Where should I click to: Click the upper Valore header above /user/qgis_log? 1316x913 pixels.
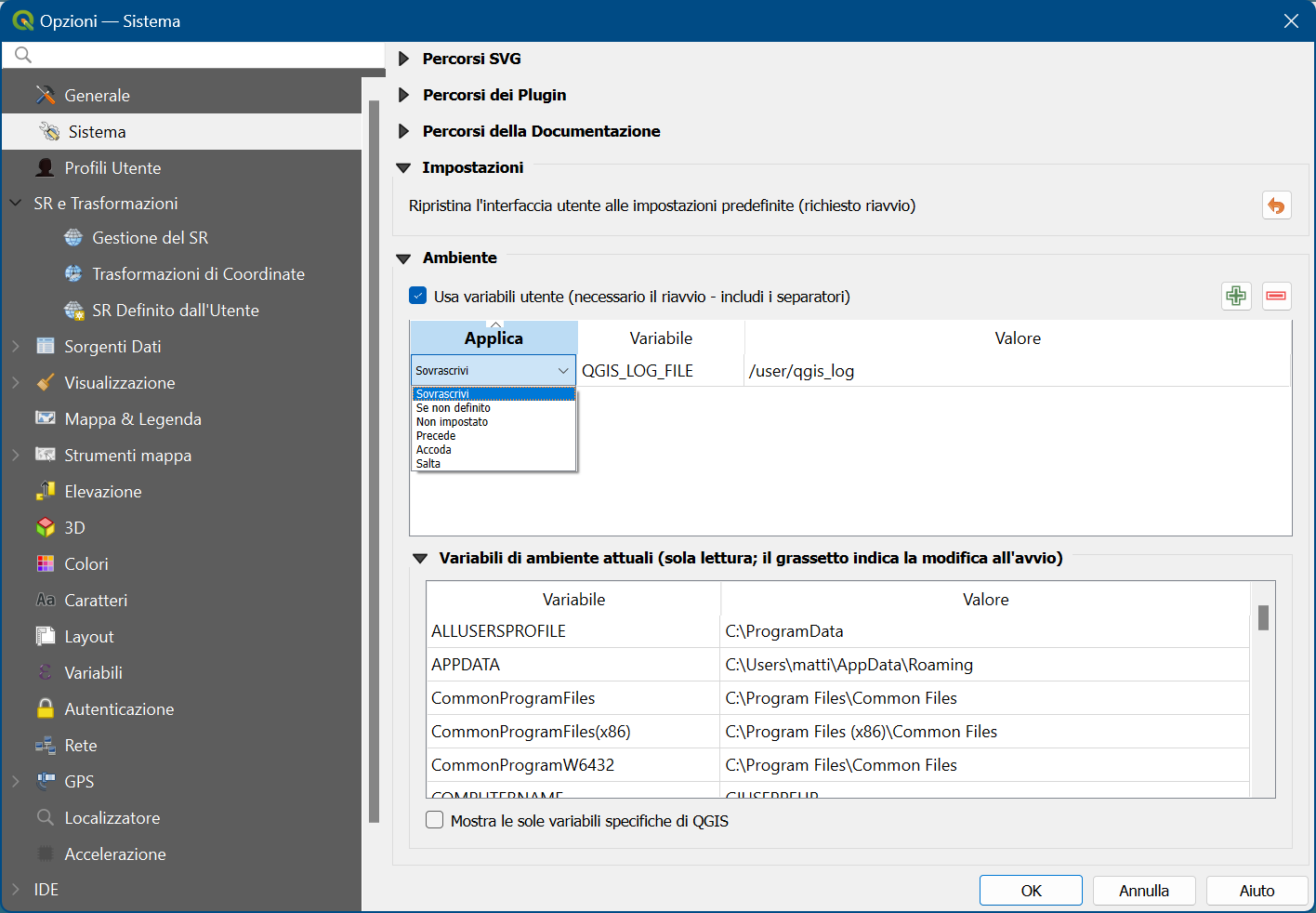tap(1018, 338)
